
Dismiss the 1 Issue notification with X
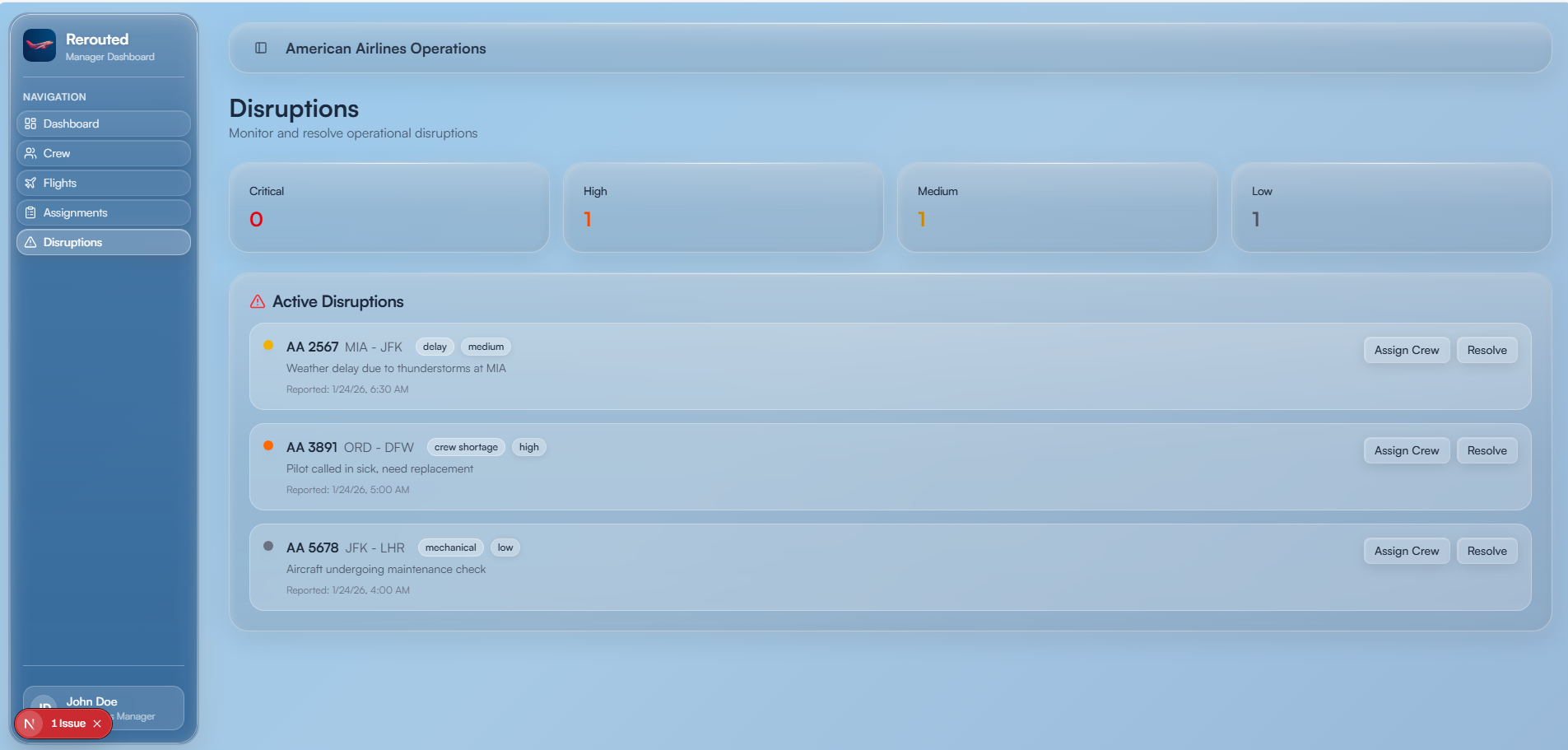point(97,724)
